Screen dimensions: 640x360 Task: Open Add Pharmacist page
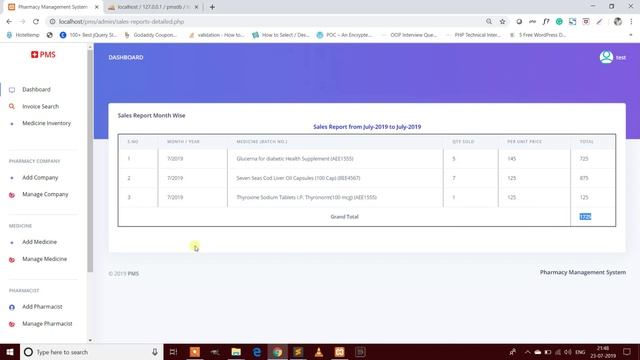pos(42,307)
